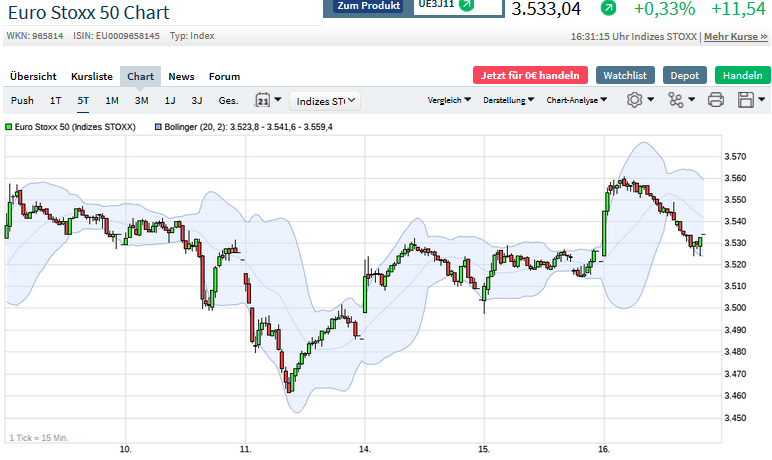Click the red Jetzt für 0€ handeln button
This screenshot has height=460, width=772.
point(530,75)
